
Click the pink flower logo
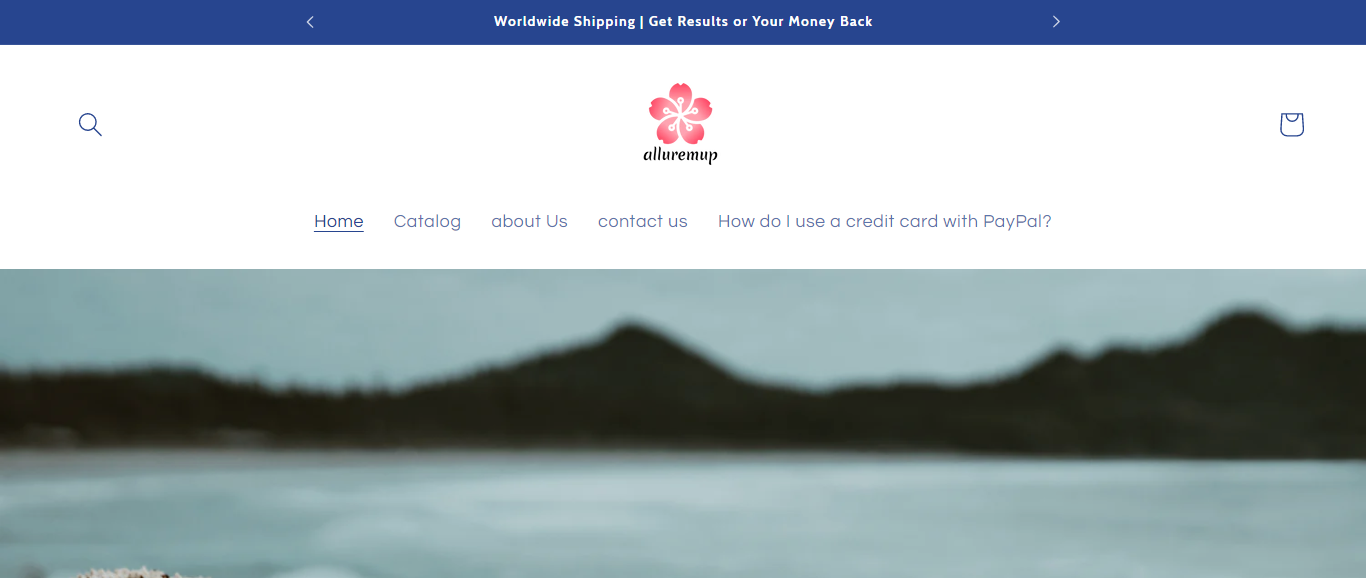(x=680, y=113)
